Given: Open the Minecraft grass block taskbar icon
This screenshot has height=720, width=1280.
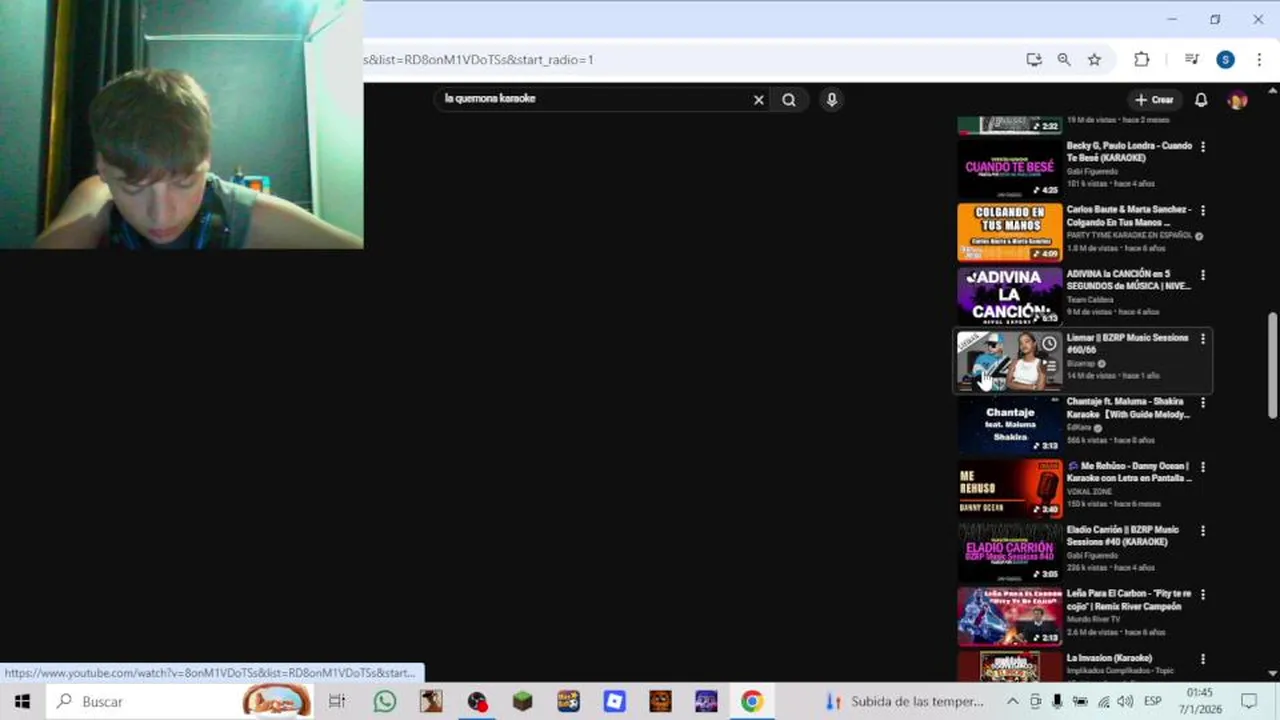Looking at the screenshot, I should 522,701.
